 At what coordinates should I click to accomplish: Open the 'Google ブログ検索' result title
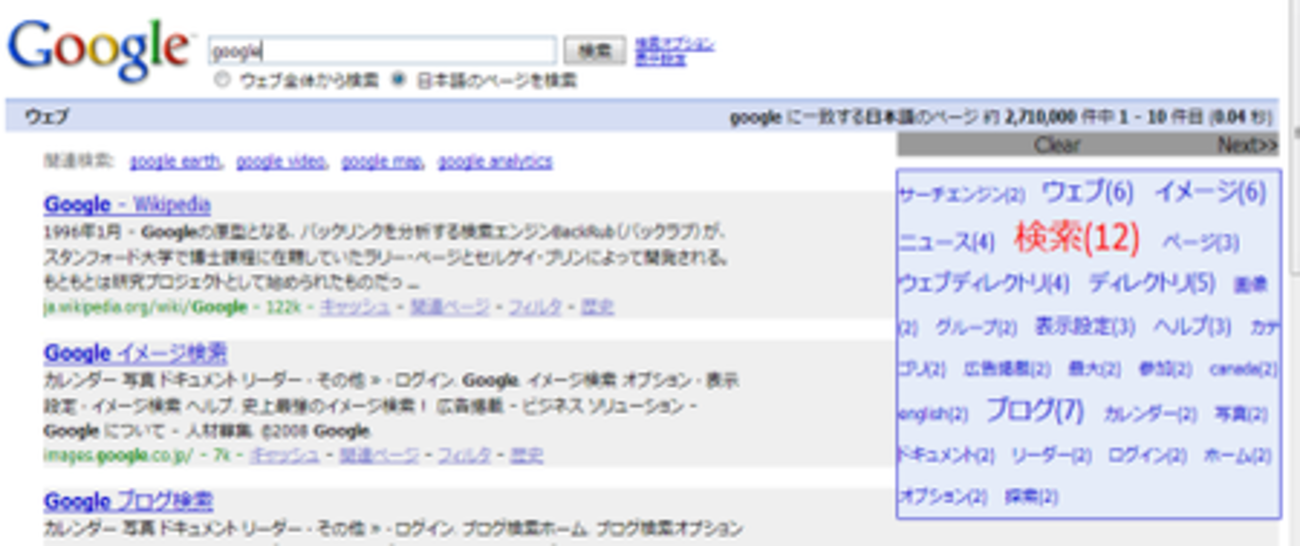(x=128, y=501)
